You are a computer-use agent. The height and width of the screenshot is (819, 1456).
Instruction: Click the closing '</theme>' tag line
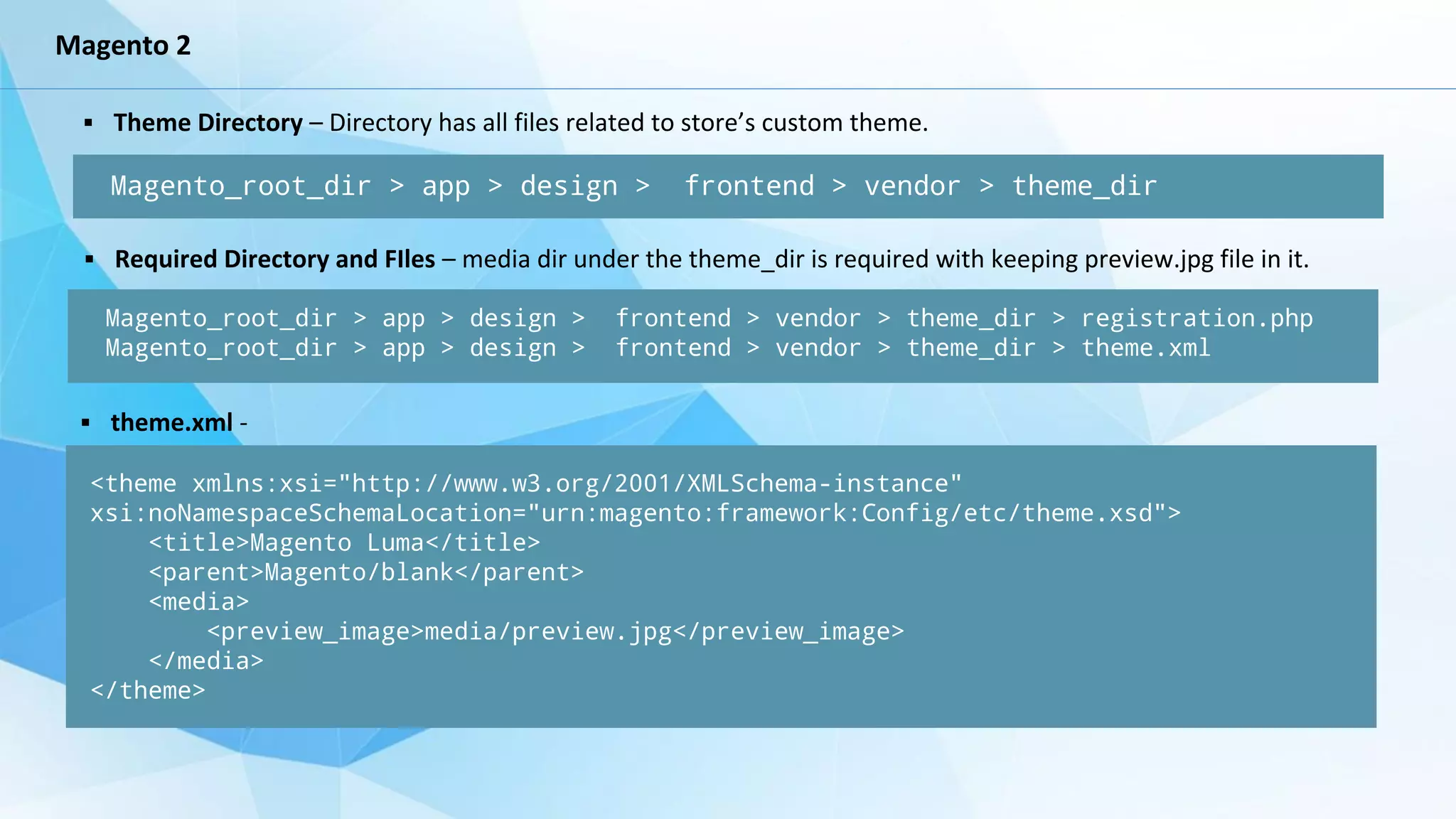(148, 691)
